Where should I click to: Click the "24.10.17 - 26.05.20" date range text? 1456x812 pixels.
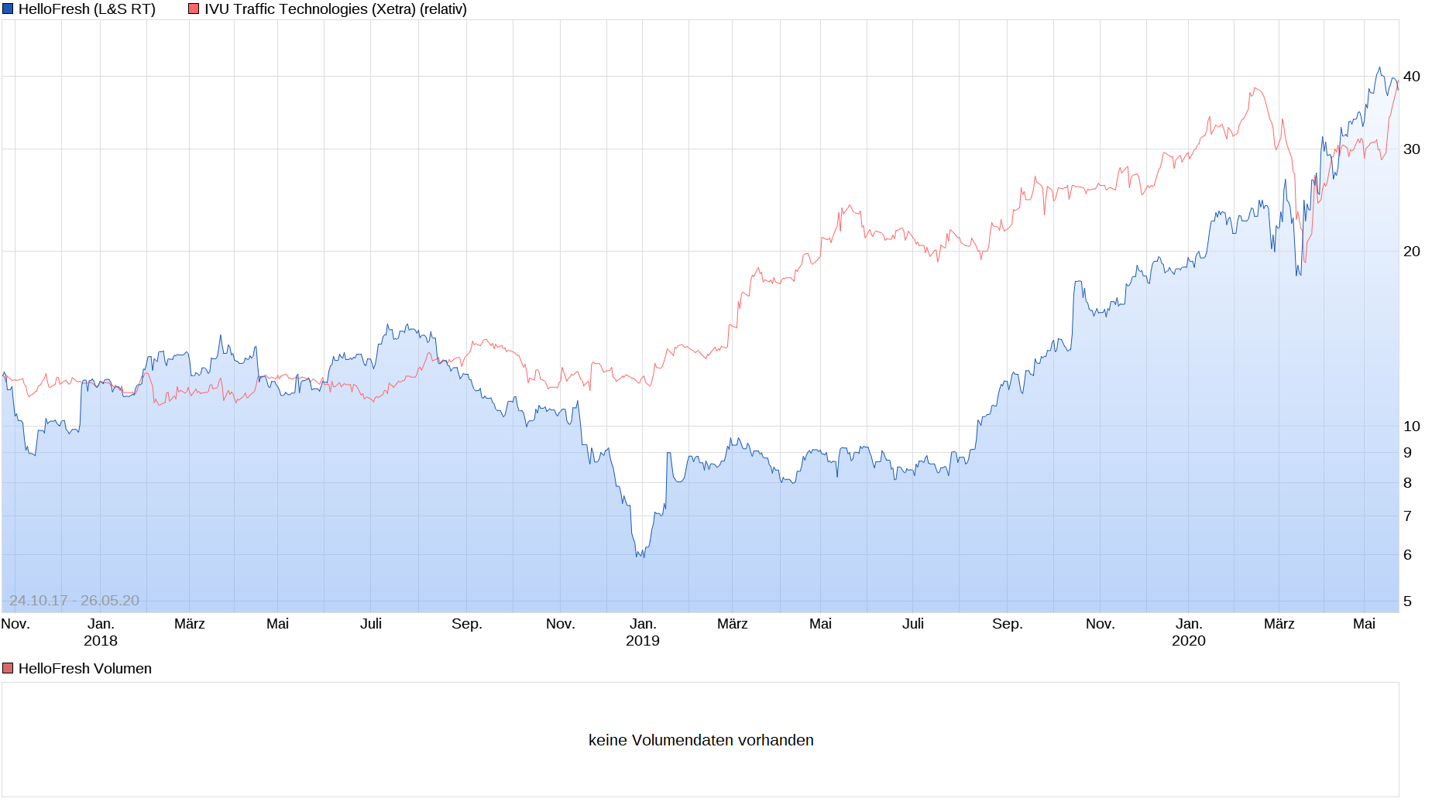74,601
